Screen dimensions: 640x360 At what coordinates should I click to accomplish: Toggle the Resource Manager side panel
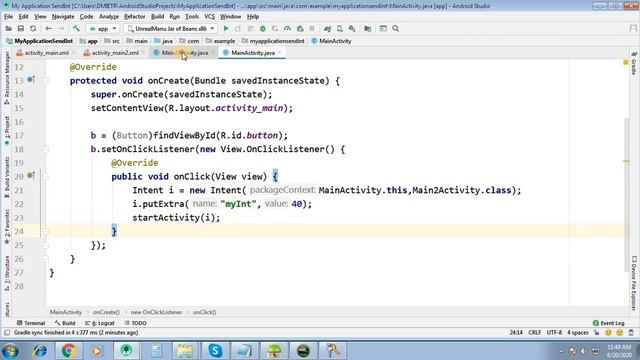[x=7, y=78]
